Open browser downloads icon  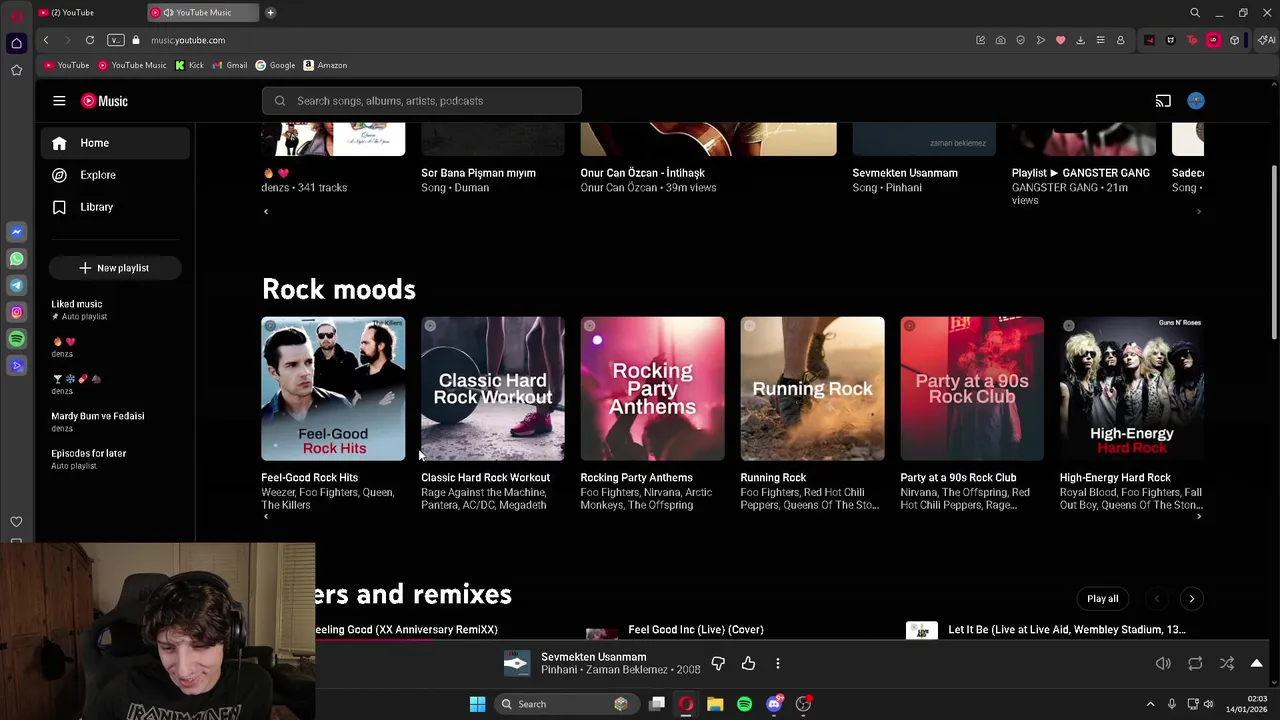coord(1080,40)
